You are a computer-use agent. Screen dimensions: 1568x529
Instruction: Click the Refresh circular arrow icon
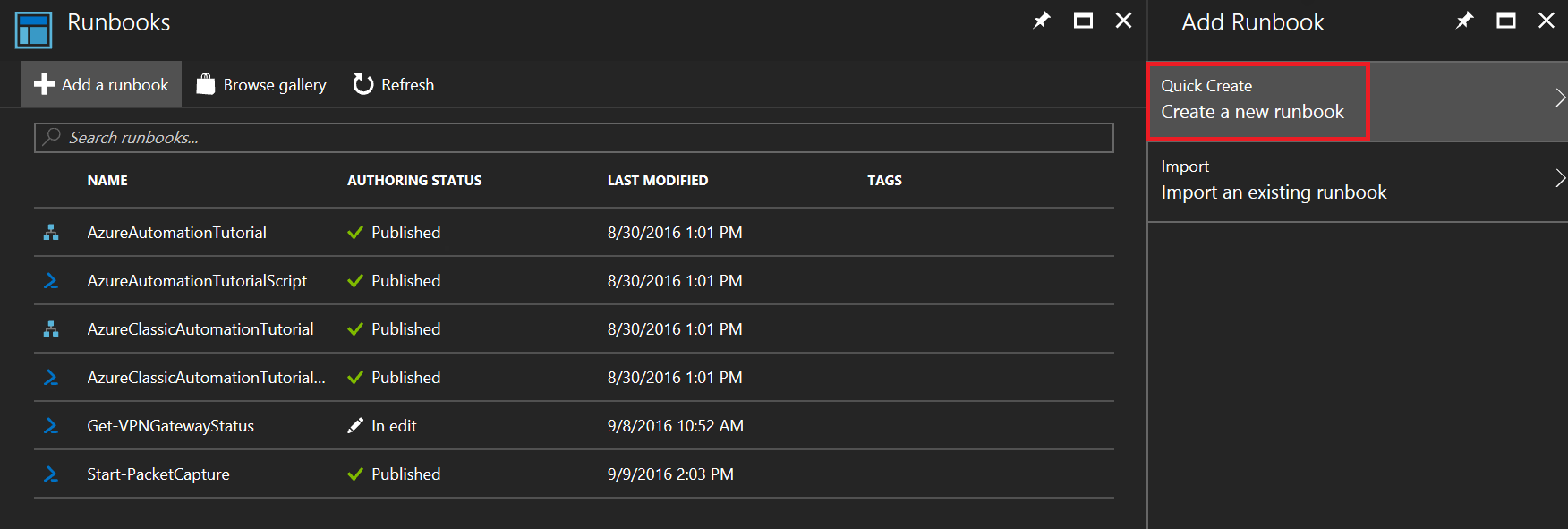click(362, 84)
